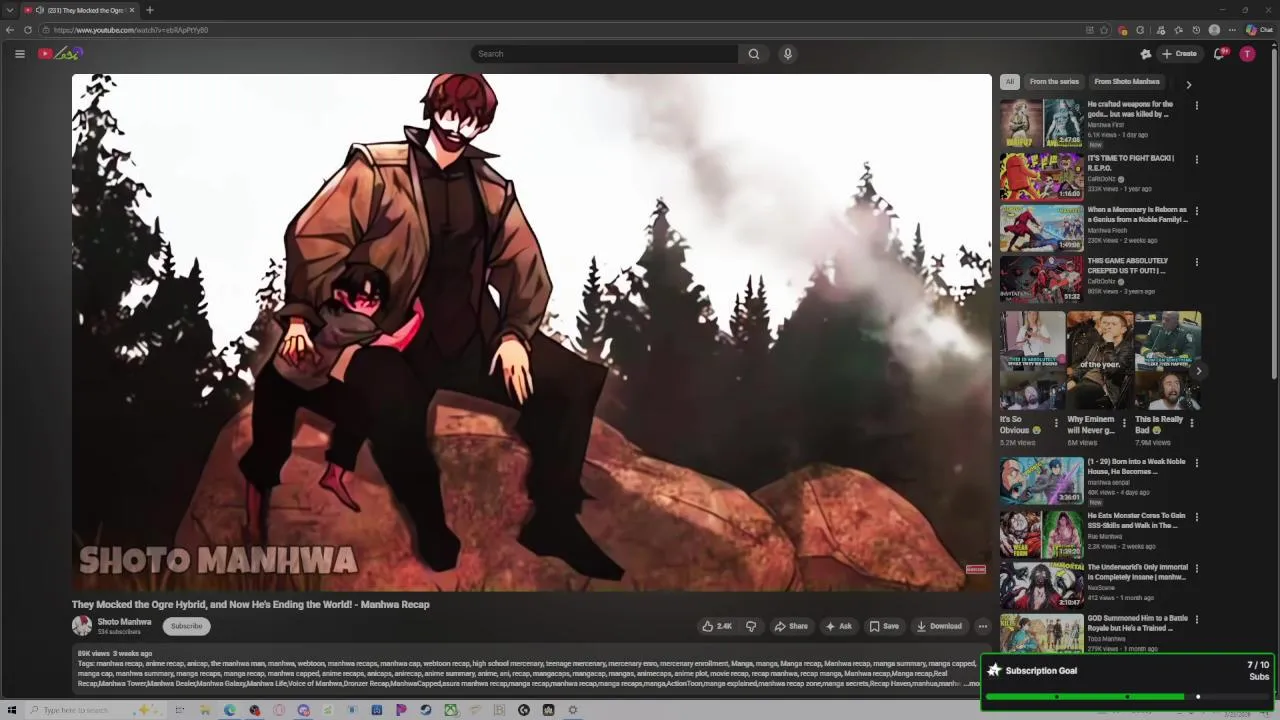Dislike the video with thumbs down
The height and width of the screenshot is (720, 1280).
pyautogui.click(x=751, y=626)
